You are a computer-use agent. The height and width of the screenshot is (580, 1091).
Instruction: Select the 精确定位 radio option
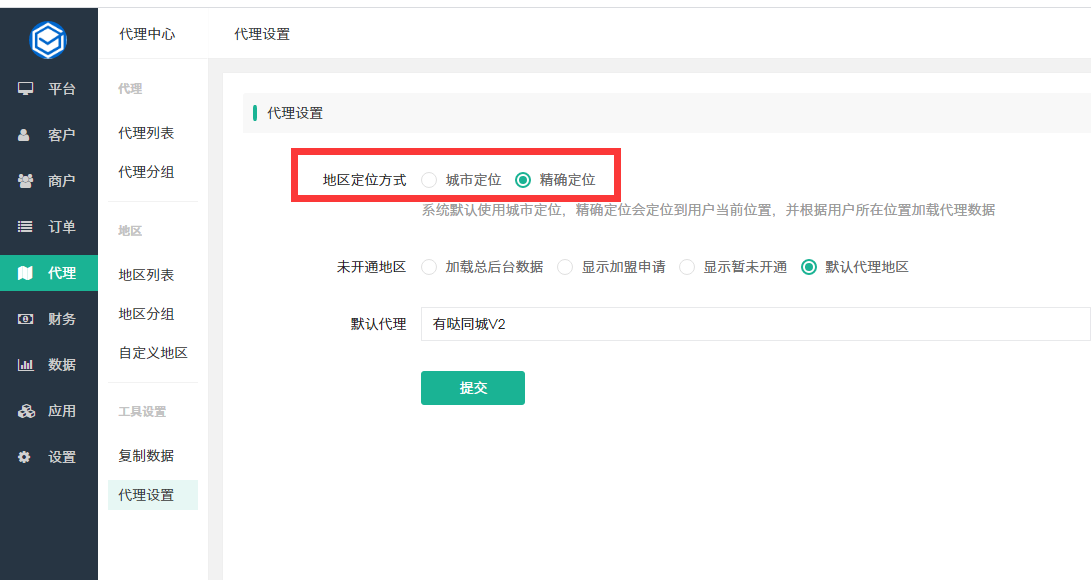pyautogui.click(x=523, y=180)
